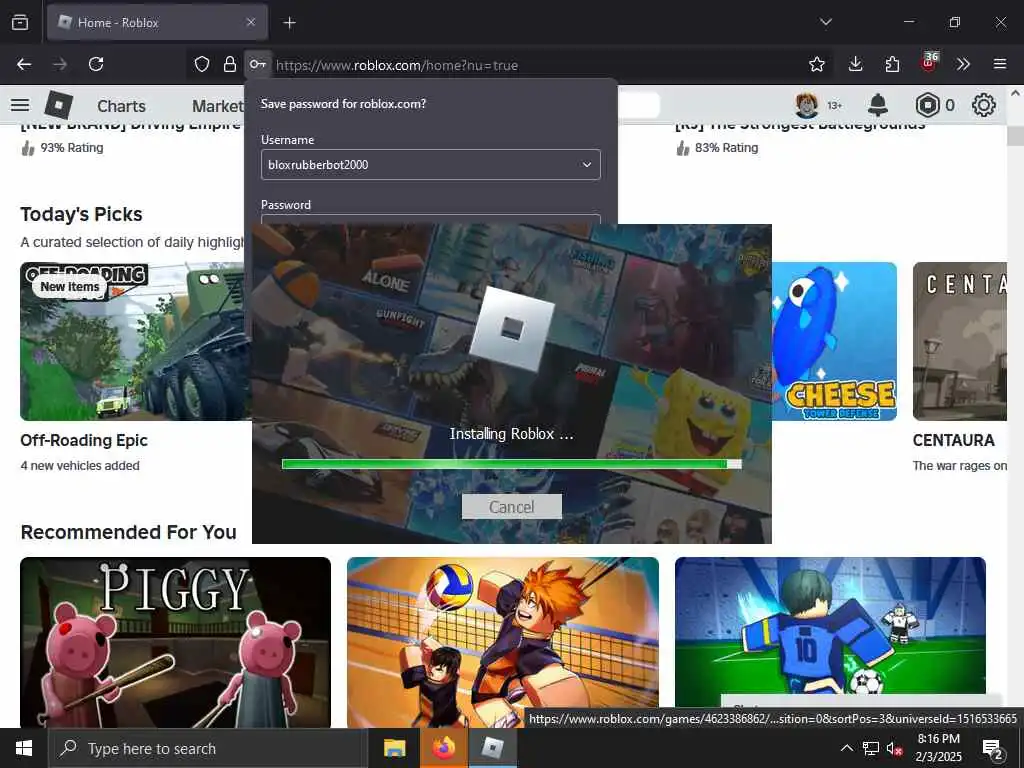Click the Save password for roblox.com heading
The height and width of the screenshot is (768, 1024).
pos(344,104)
